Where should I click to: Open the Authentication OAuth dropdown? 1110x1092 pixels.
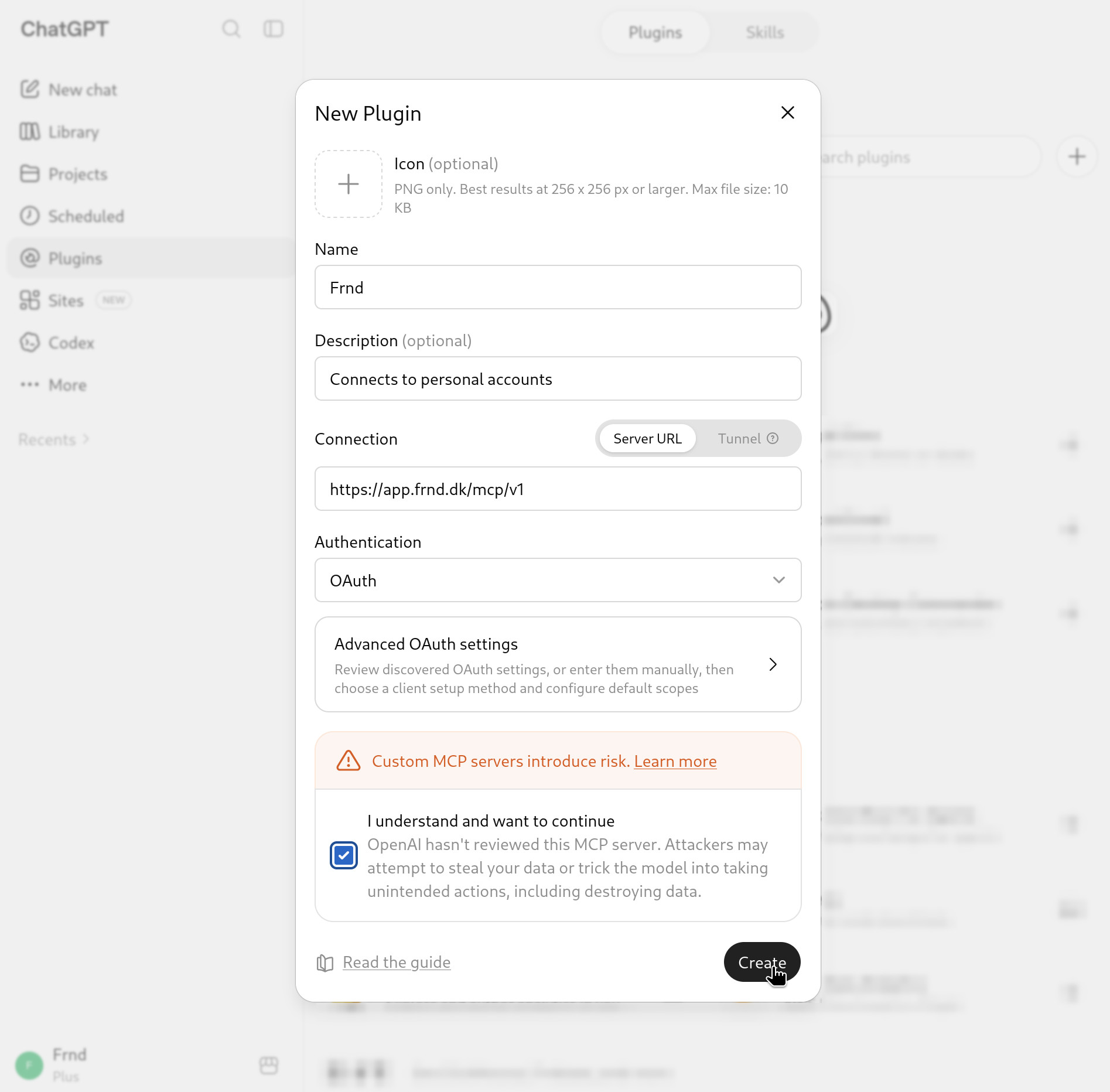(558, 580)
